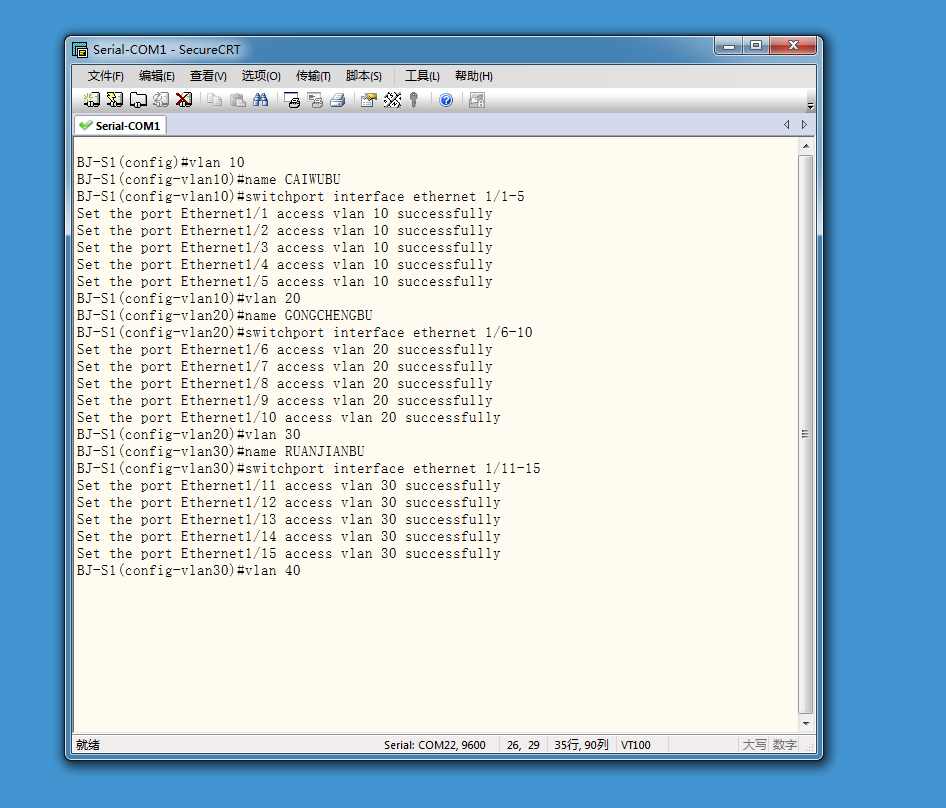Click the terminal scrollbar down arrow
The image size is (946, 808).
pos(806,723)
